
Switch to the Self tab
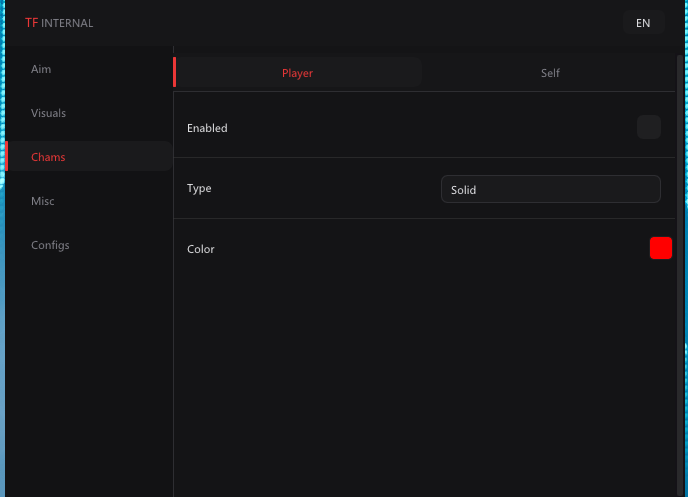[550, 72]
